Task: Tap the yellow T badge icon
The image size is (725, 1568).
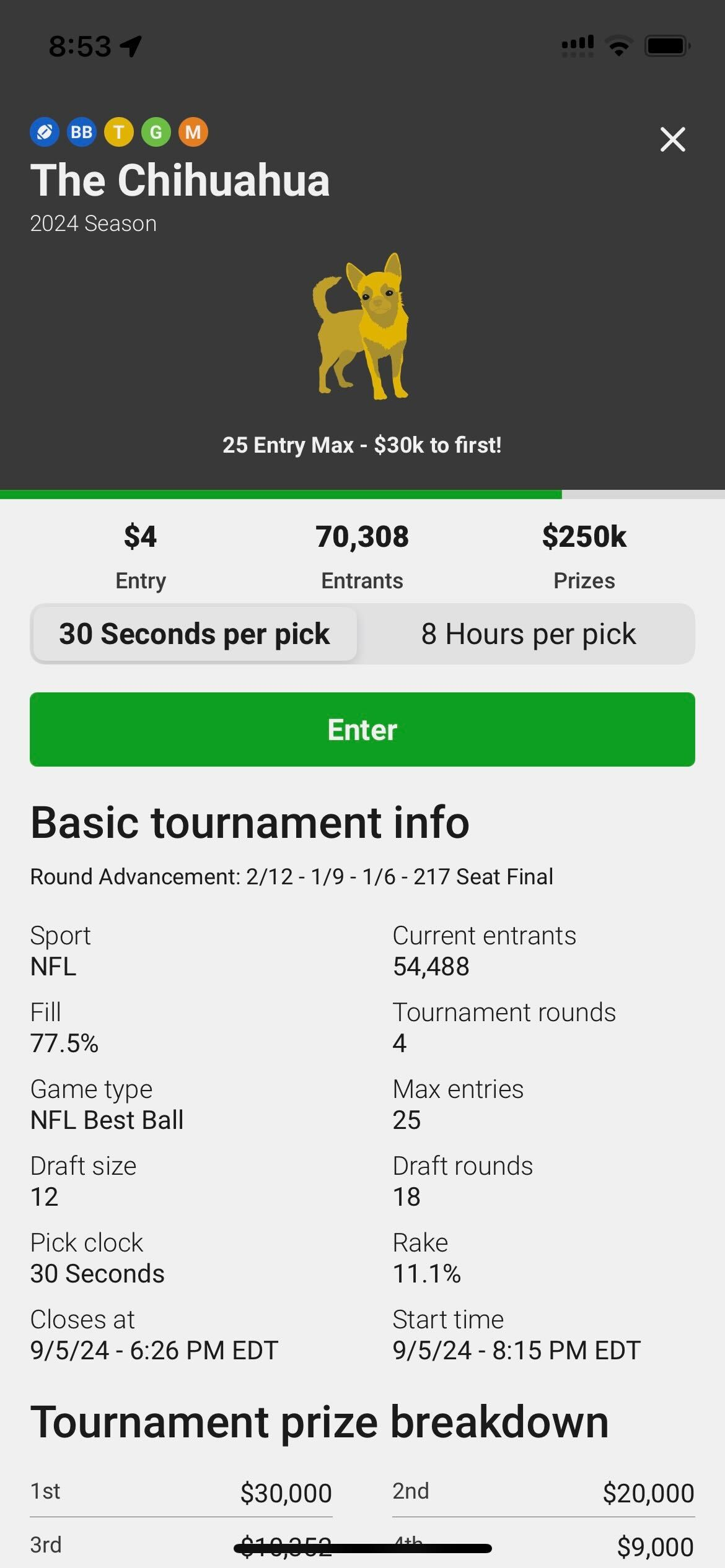Action: 119,132
